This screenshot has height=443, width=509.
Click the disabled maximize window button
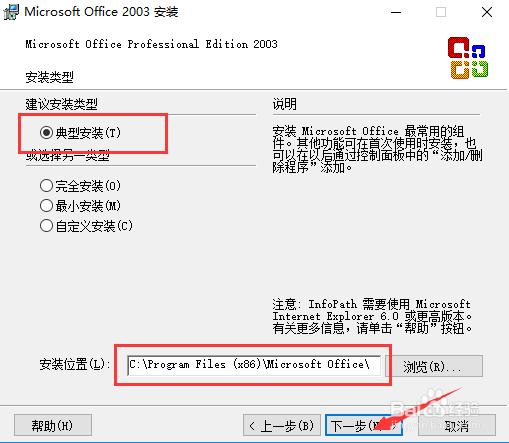(441, 13)
